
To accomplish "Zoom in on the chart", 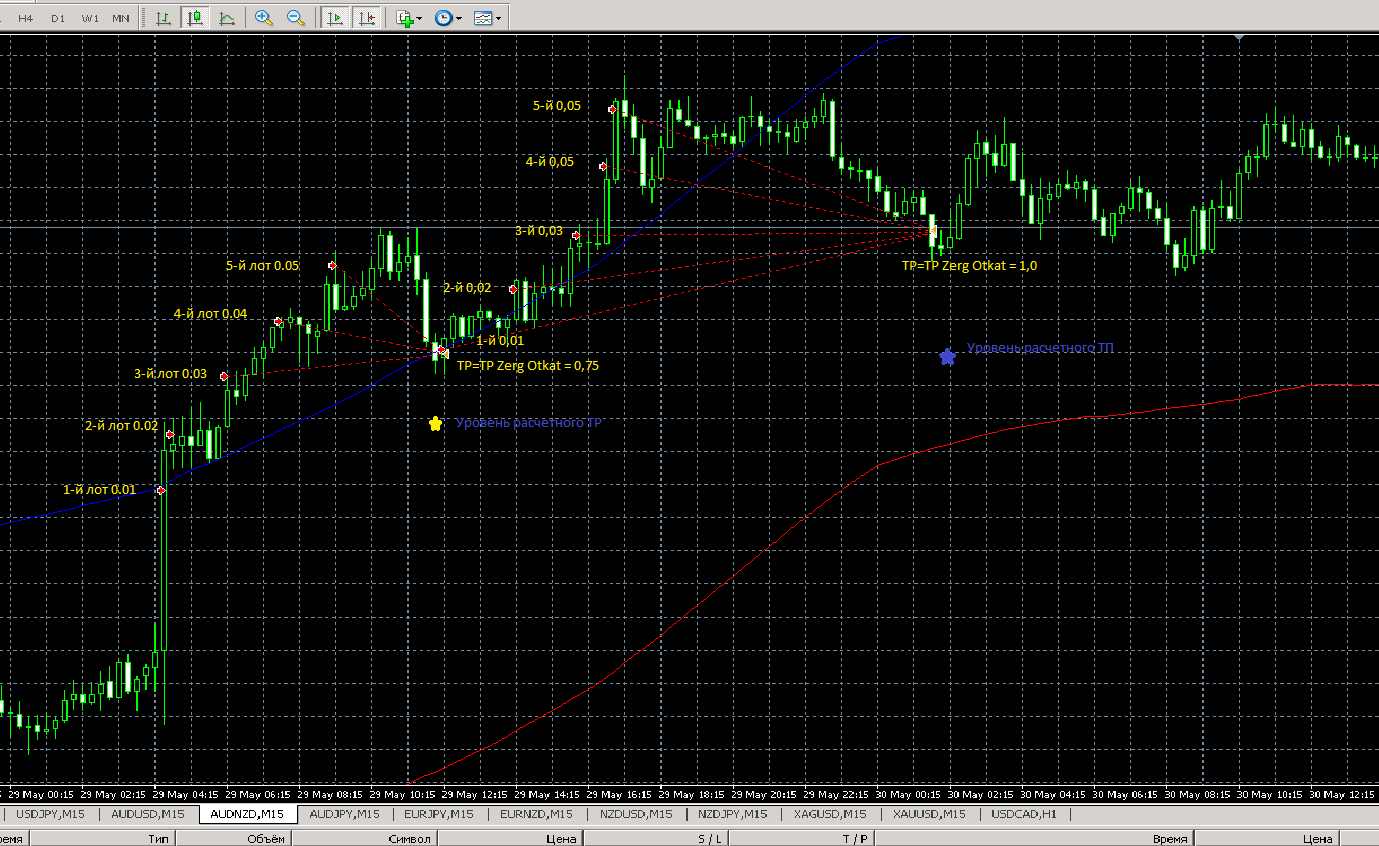I will point(264,17).
